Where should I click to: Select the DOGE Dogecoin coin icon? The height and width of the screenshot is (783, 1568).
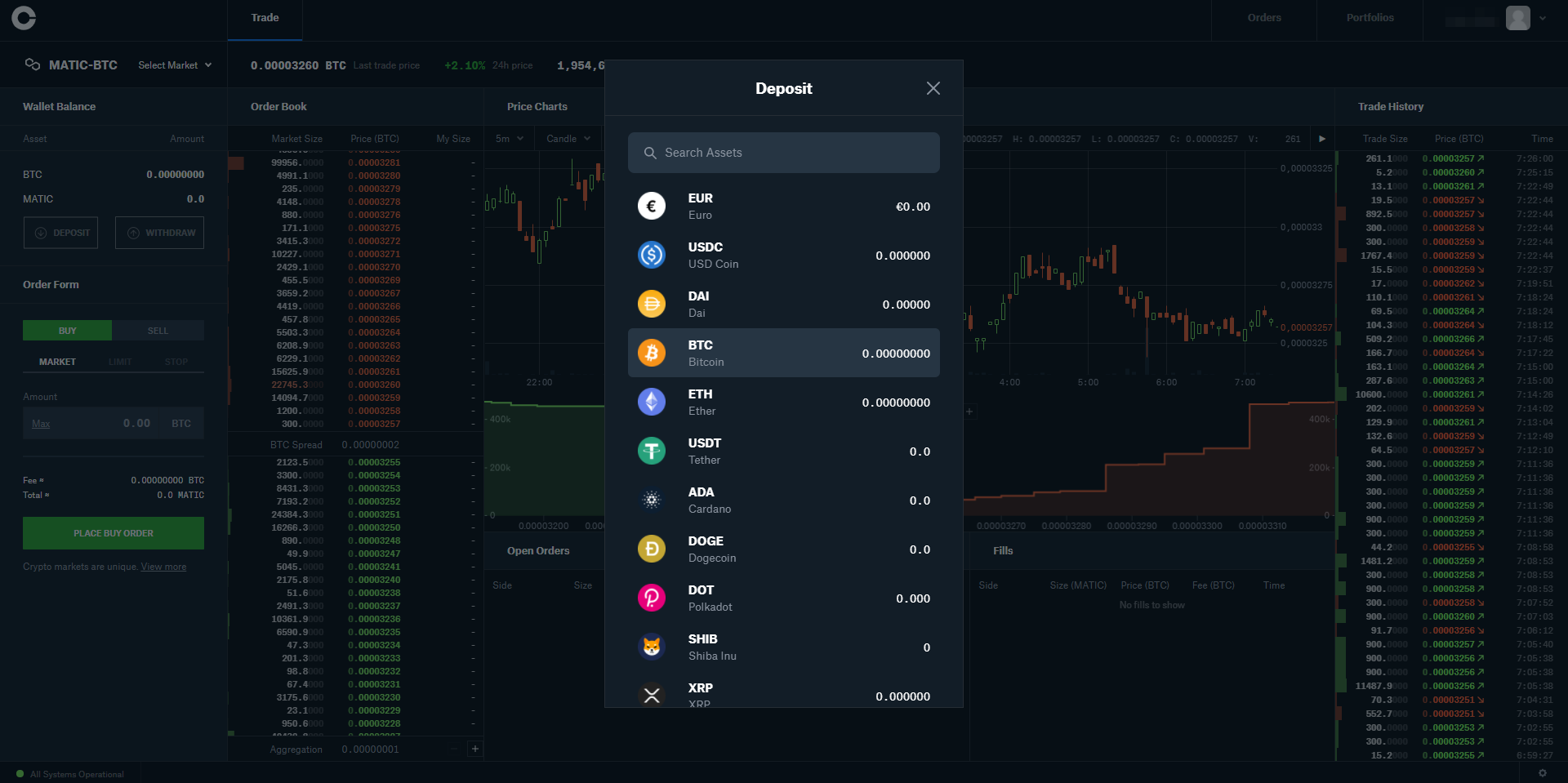click(x=652, y=549)
